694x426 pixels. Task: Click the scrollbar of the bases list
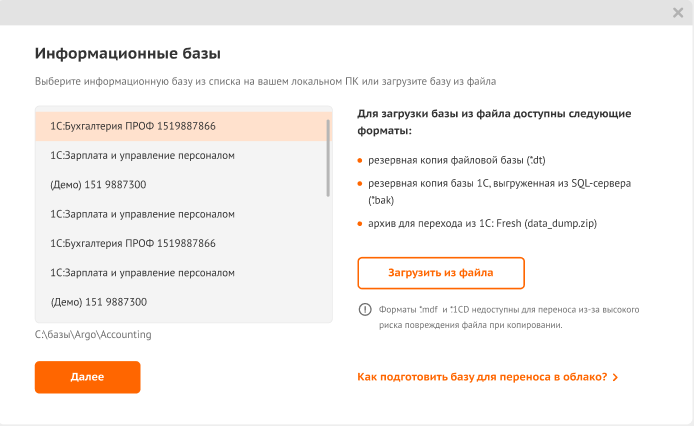pos(328,158)
